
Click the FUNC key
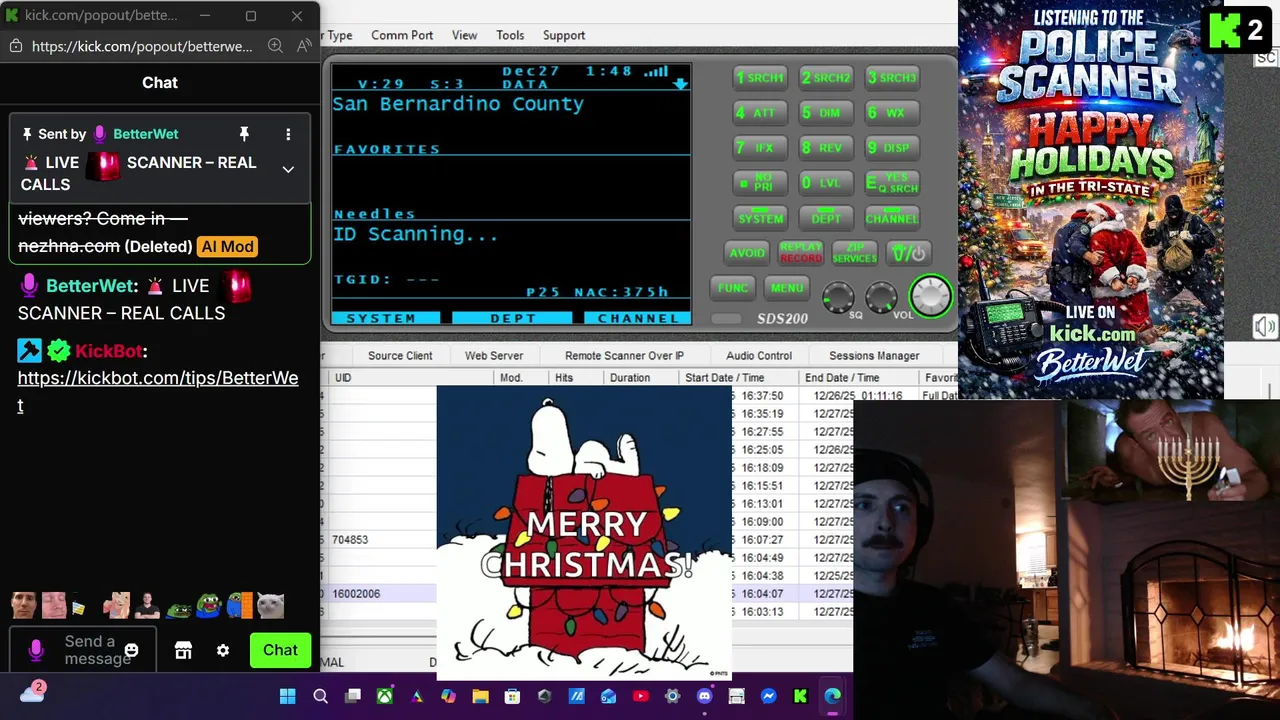point(732,288)
